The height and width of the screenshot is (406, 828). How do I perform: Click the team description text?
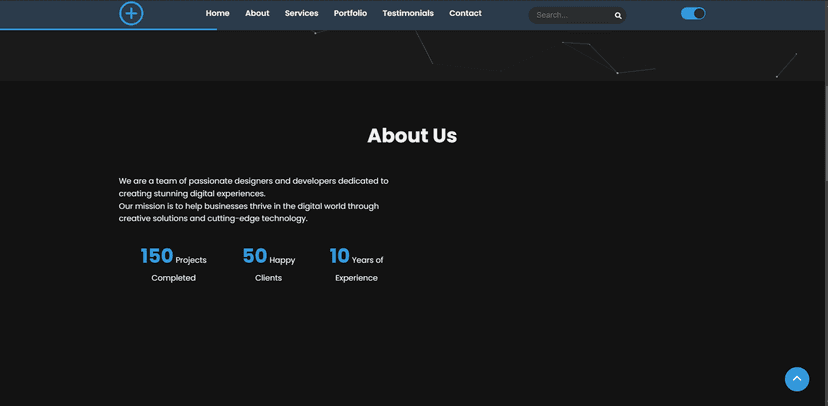253,187
